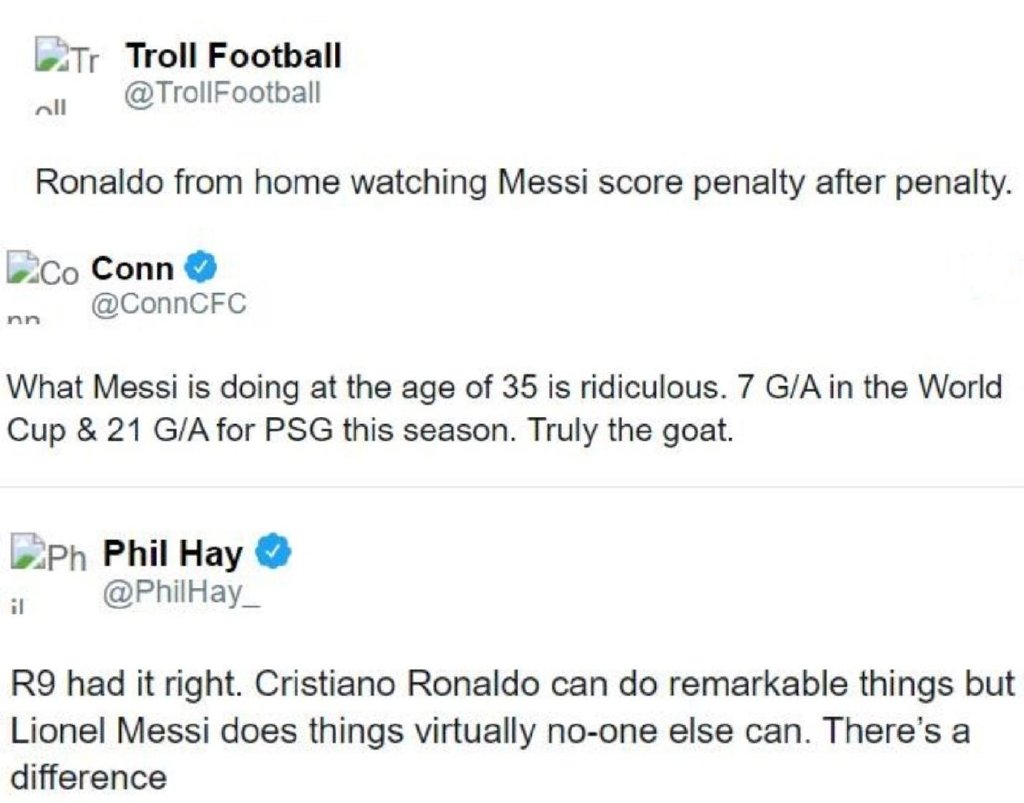Click the word 'difference' ending Phil Hay's tweet

click(x=89, y=778)
